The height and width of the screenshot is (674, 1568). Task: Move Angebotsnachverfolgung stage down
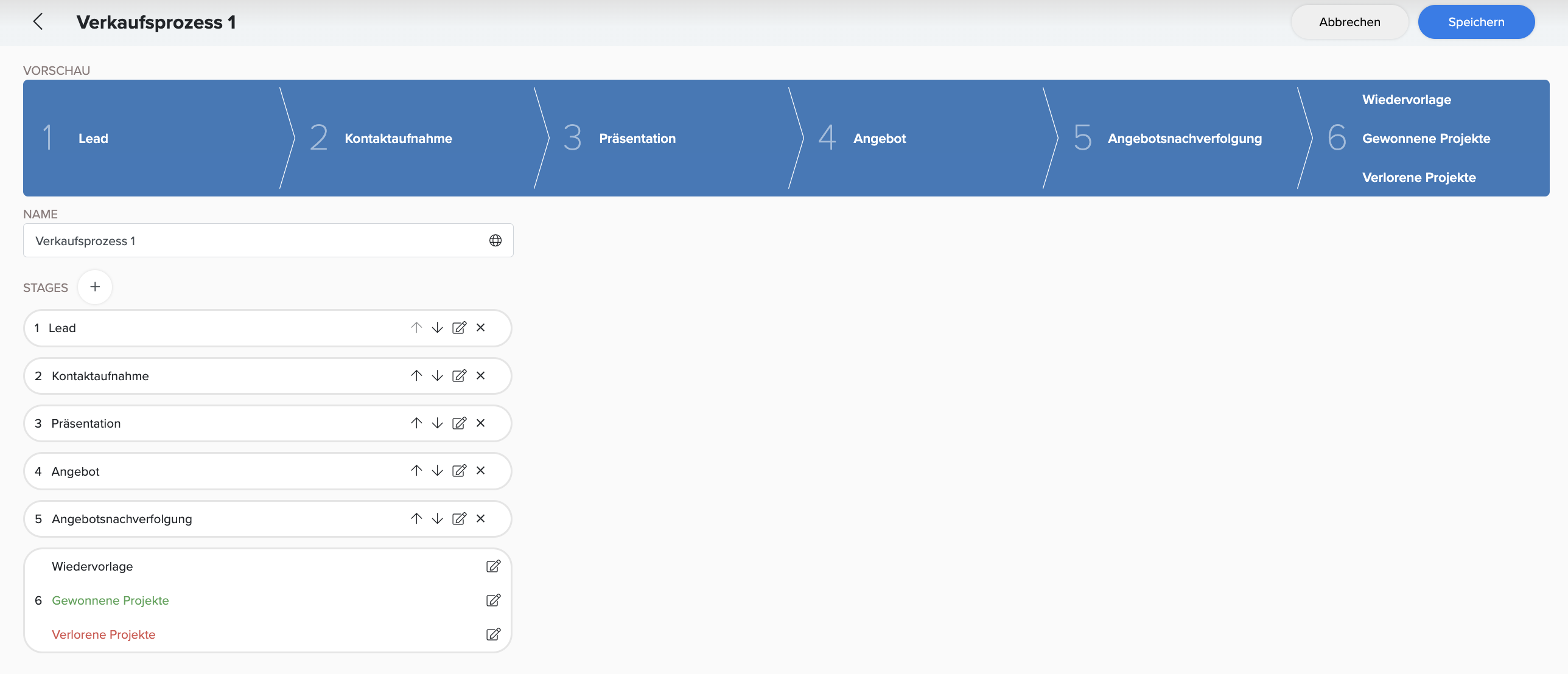click(x=437, y=518)
